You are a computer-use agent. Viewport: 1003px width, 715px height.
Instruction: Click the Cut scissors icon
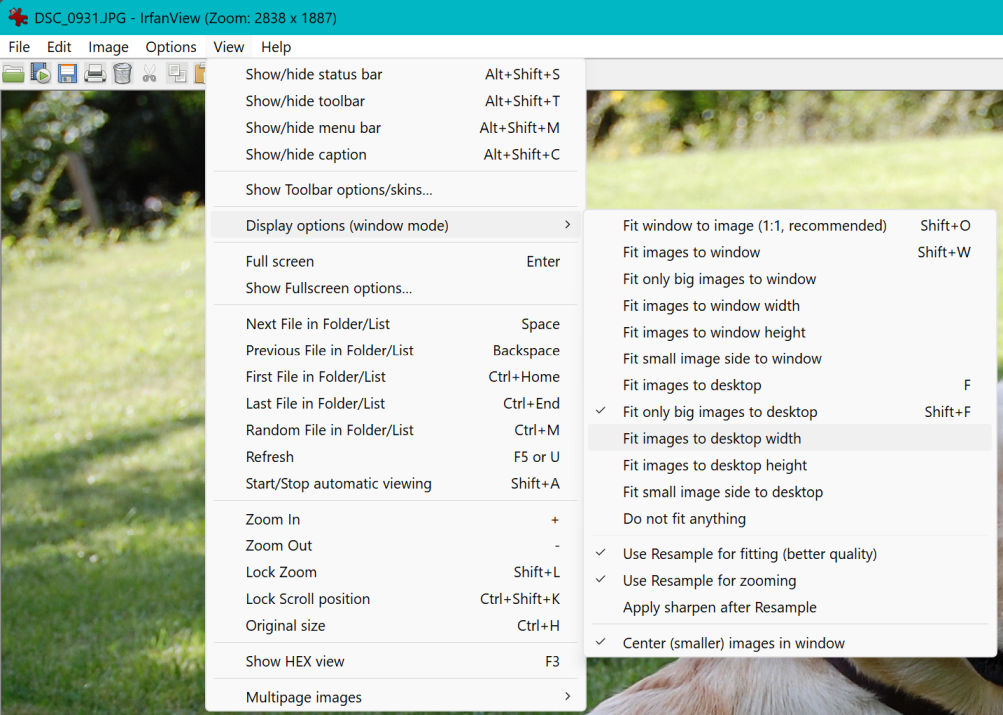[x=149, y=73]
